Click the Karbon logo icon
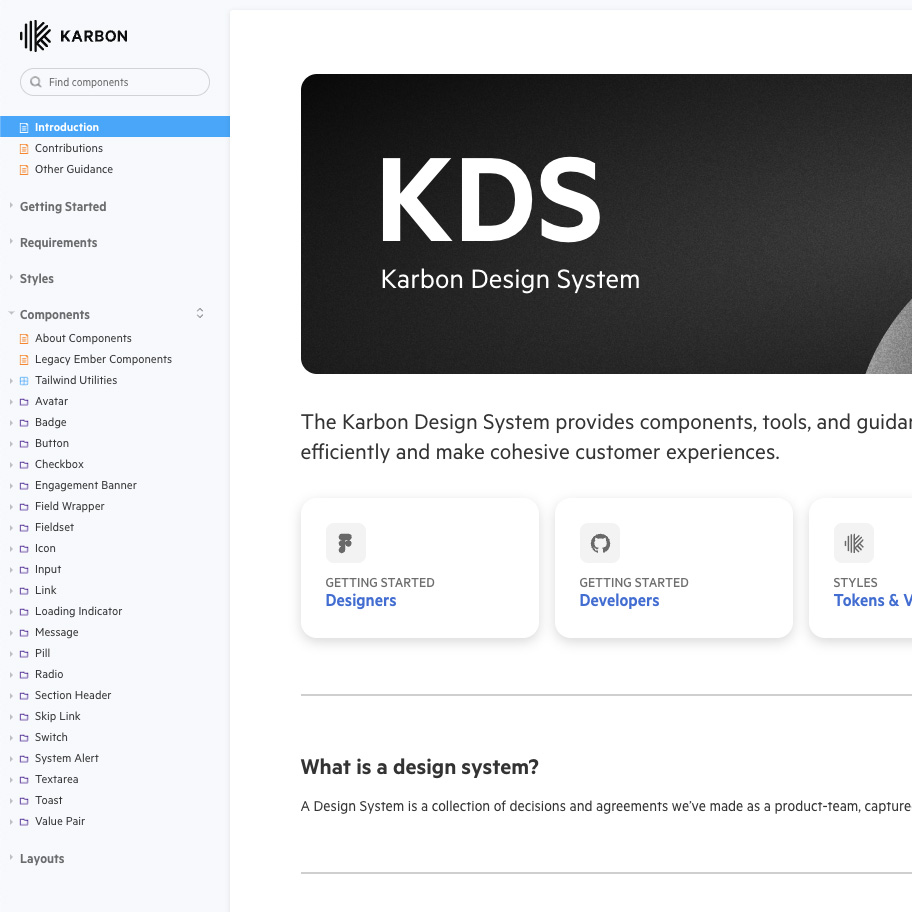912x912 pixels. coord(35,36)
